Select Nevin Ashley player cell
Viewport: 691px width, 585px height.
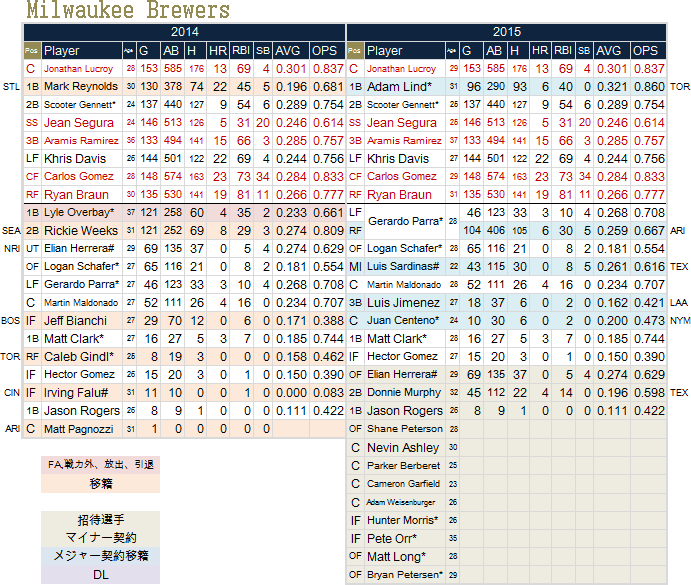(x=403, y=447)
